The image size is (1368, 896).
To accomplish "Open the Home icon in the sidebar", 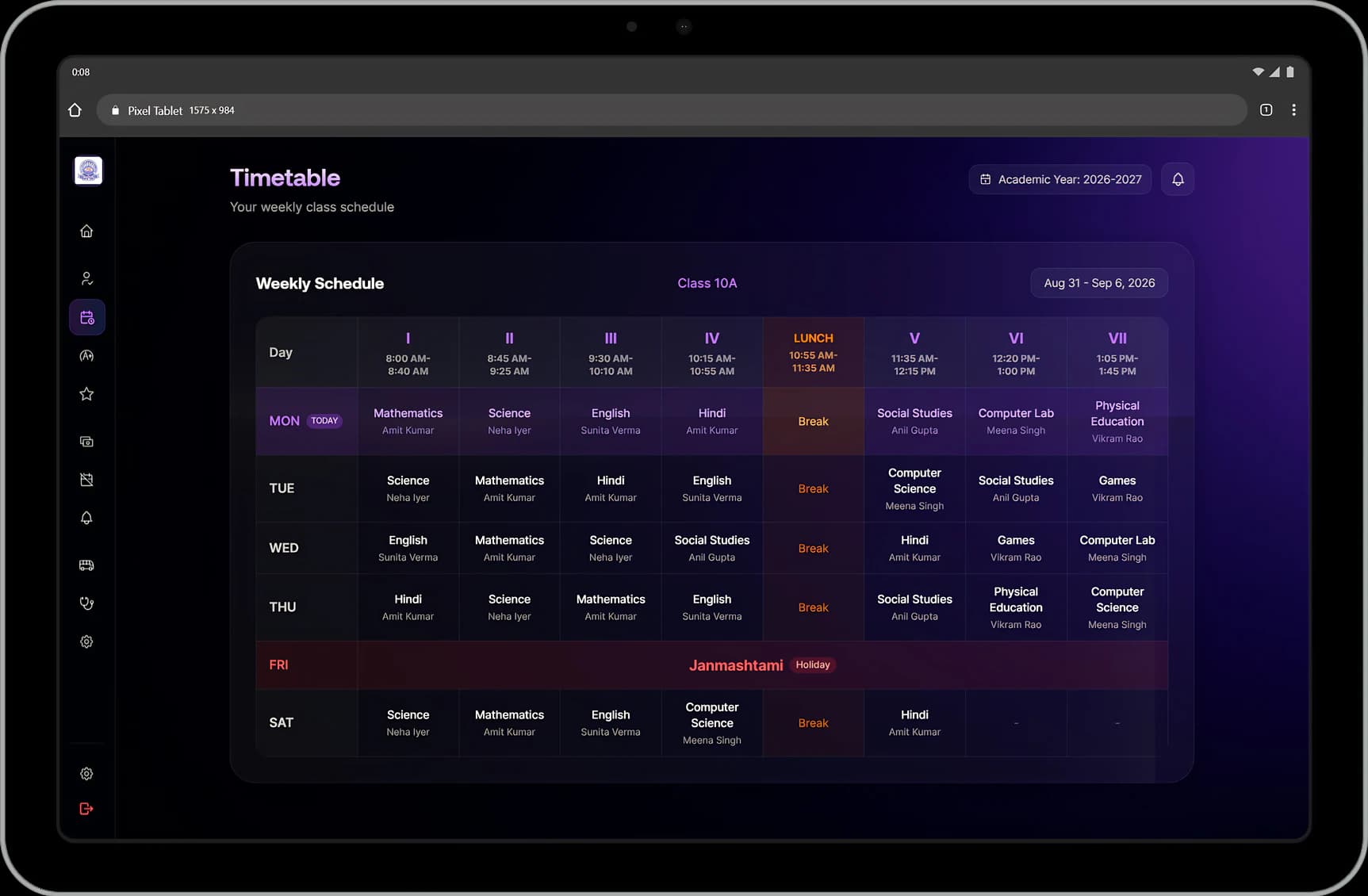I will (x=86, y=232).
